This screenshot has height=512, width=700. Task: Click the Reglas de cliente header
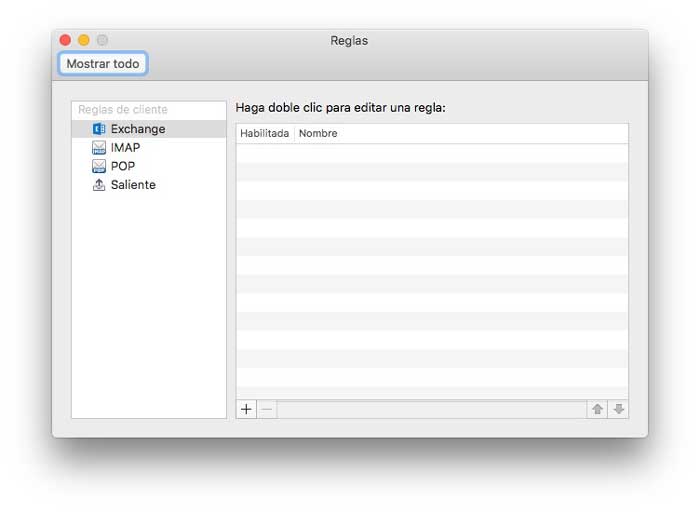click(x=123, y=110)
